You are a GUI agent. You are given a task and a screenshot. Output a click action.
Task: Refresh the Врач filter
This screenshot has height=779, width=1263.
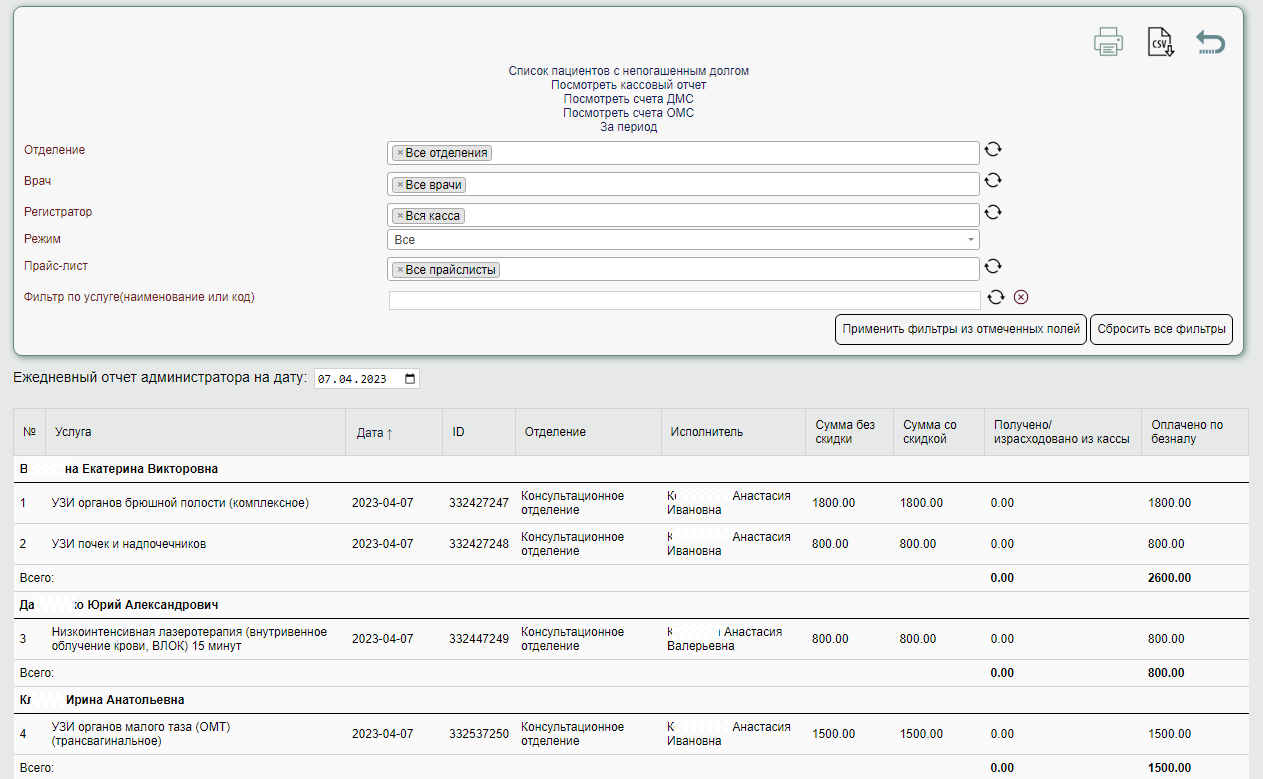tap(993, 180)
